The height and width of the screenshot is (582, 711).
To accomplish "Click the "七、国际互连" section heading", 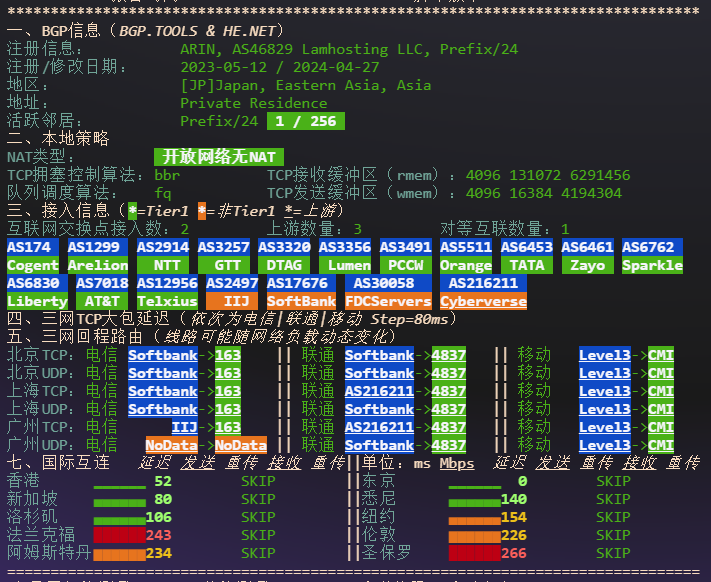I will tap(58, 463).
